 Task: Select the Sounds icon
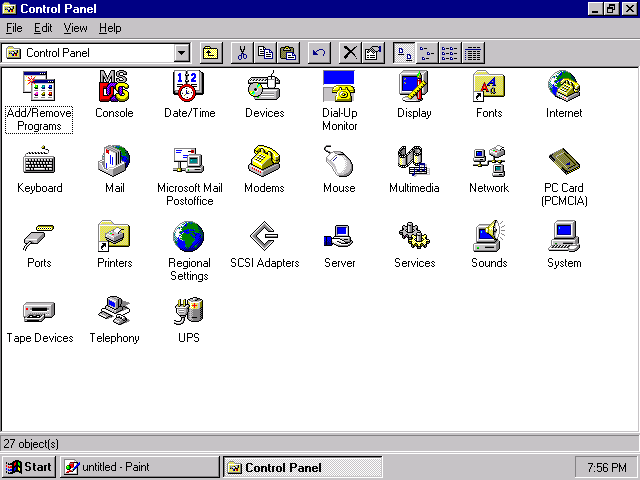pos(489,236)
